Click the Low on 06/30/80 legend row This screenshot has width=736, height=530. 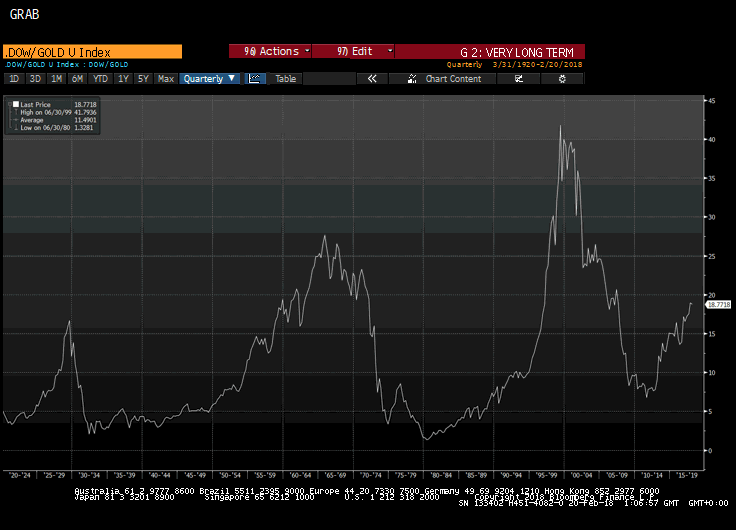click(x=55, y=128)
